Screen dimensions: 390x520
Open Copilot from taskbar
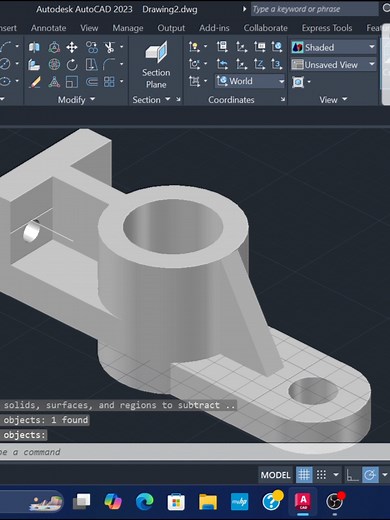(x=113, y=501)
